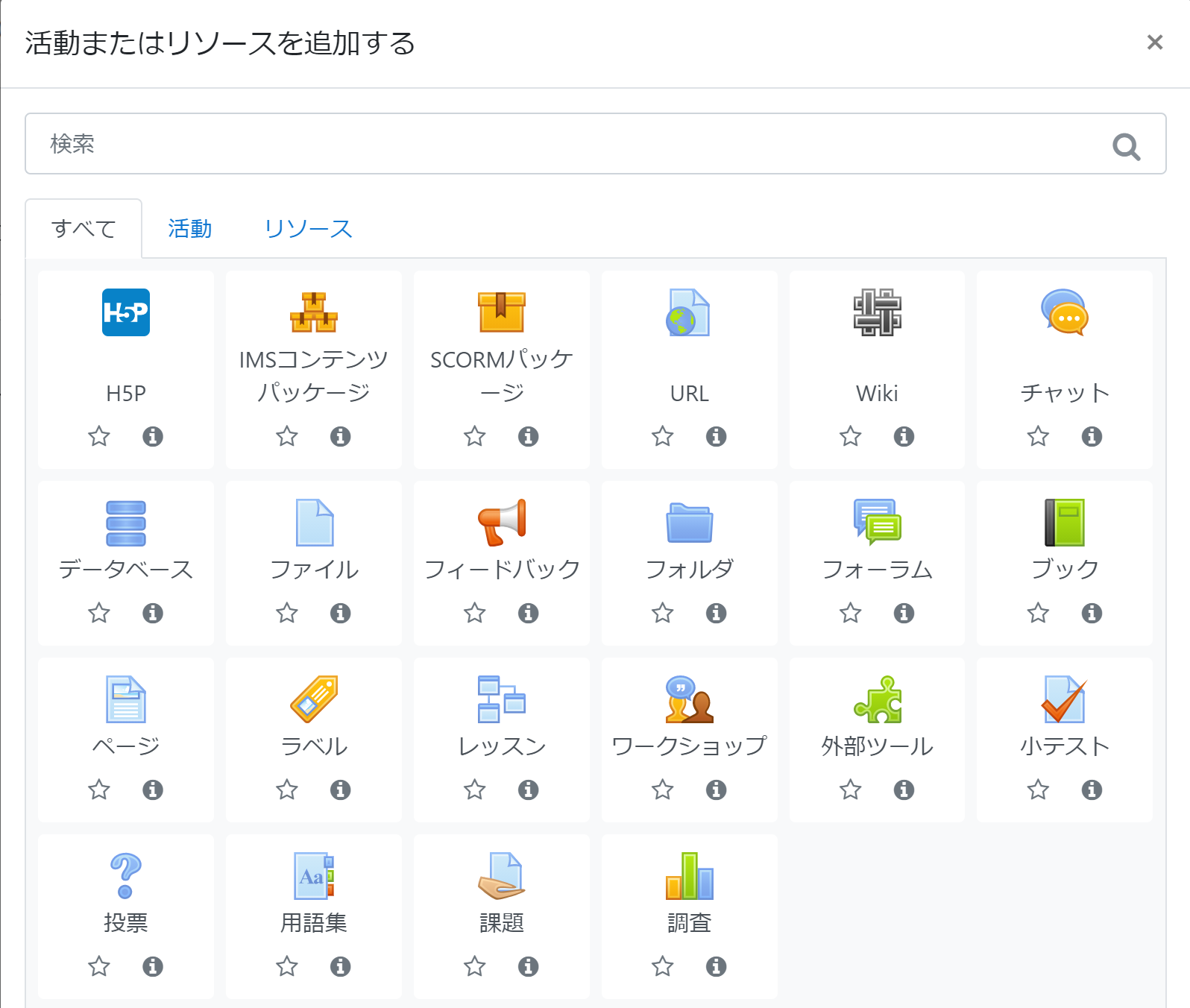The width and height of the screenshot is (1190, 1008).
Task: Select the 投票 question mark icon
Action: [125, 876]
